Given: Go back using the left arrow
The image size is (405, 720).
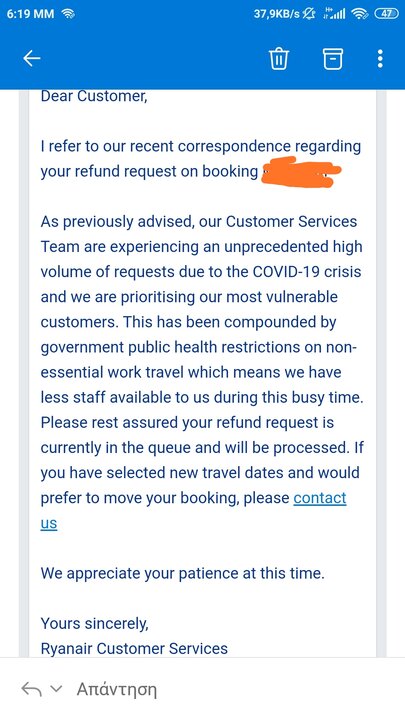Looking at the screenshot, I should click(x=32, y=59).
